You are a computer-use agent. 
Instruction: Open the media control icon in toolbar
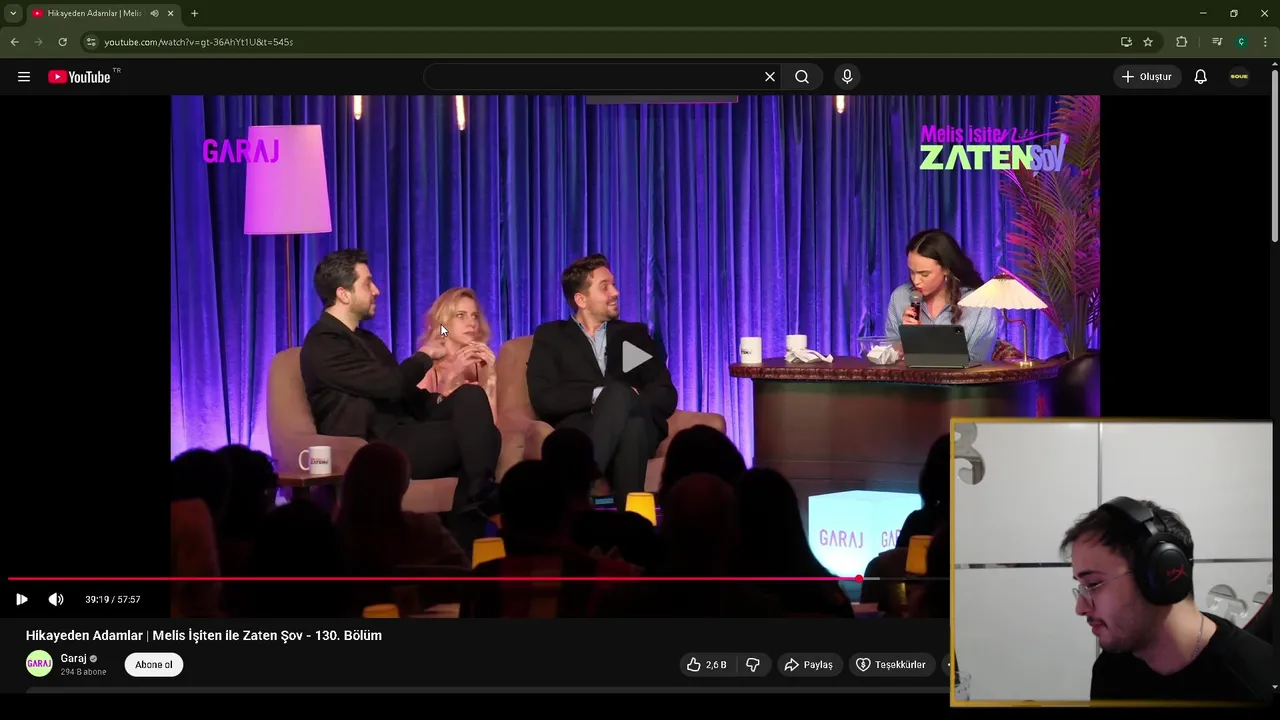(1216, 42)
